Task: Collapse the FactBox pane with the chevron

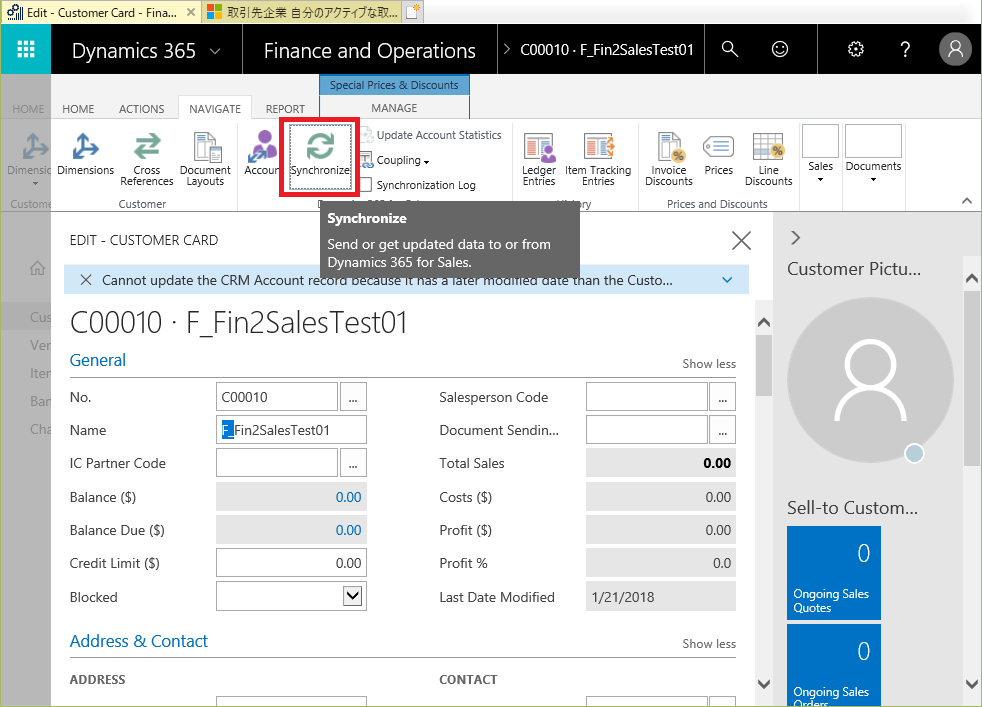Action: 795,238
